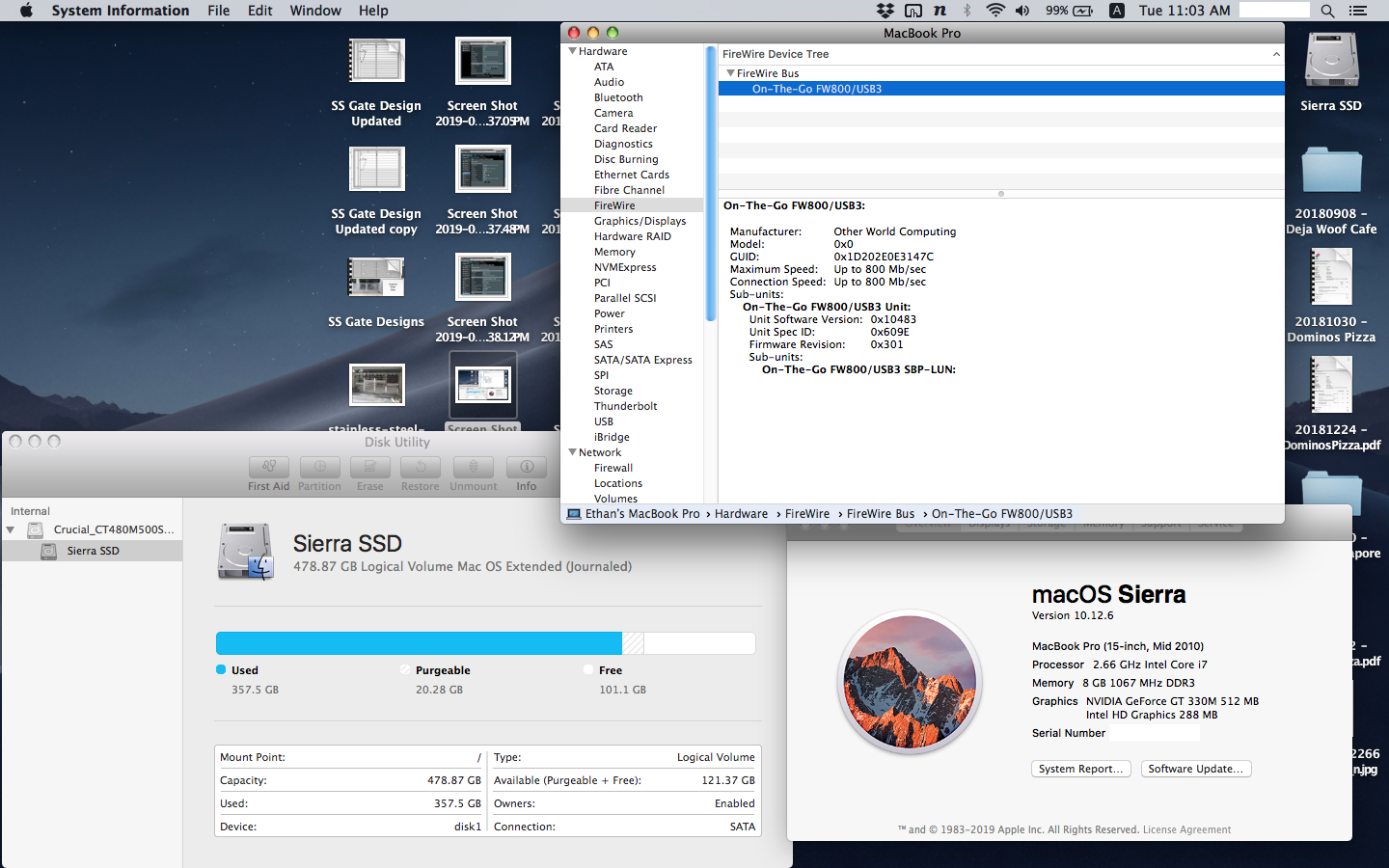Collapse the FireWire Bus disclosure triangle
This screenshot has height=868, width=1389.
coord(730,73)
